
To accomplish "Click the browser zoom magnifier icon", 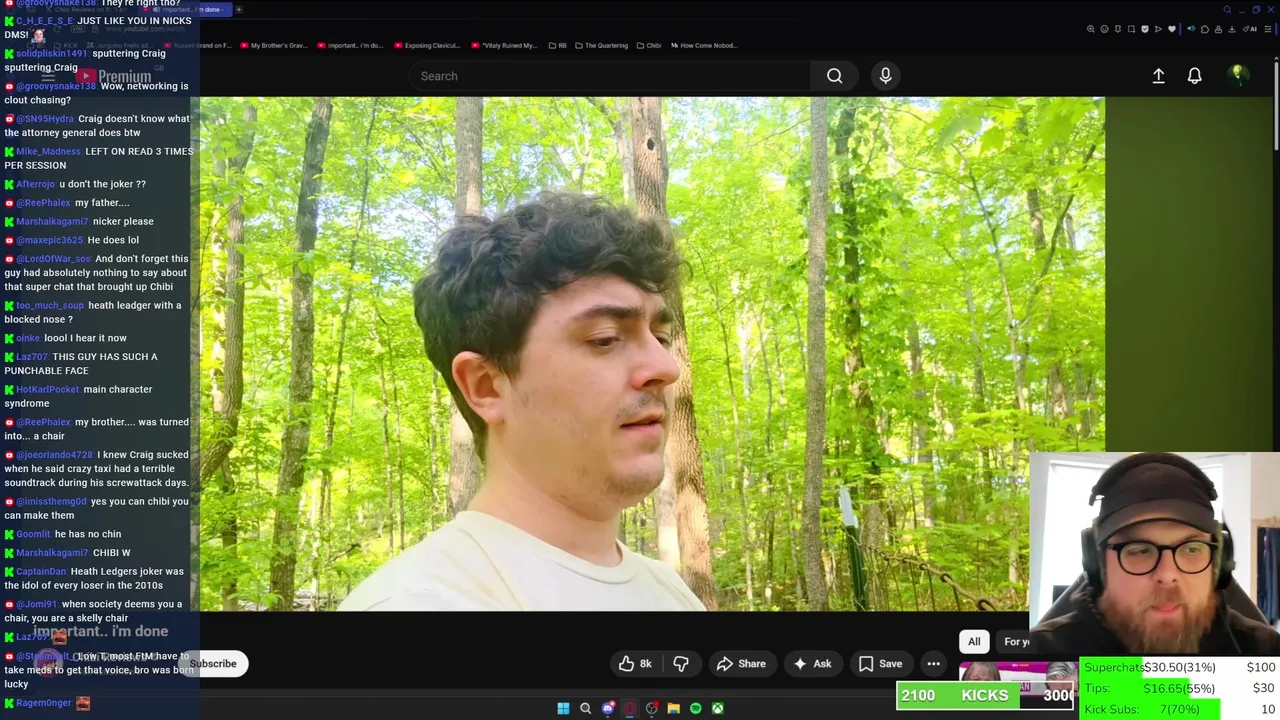I will click(x=1091, y=29).
